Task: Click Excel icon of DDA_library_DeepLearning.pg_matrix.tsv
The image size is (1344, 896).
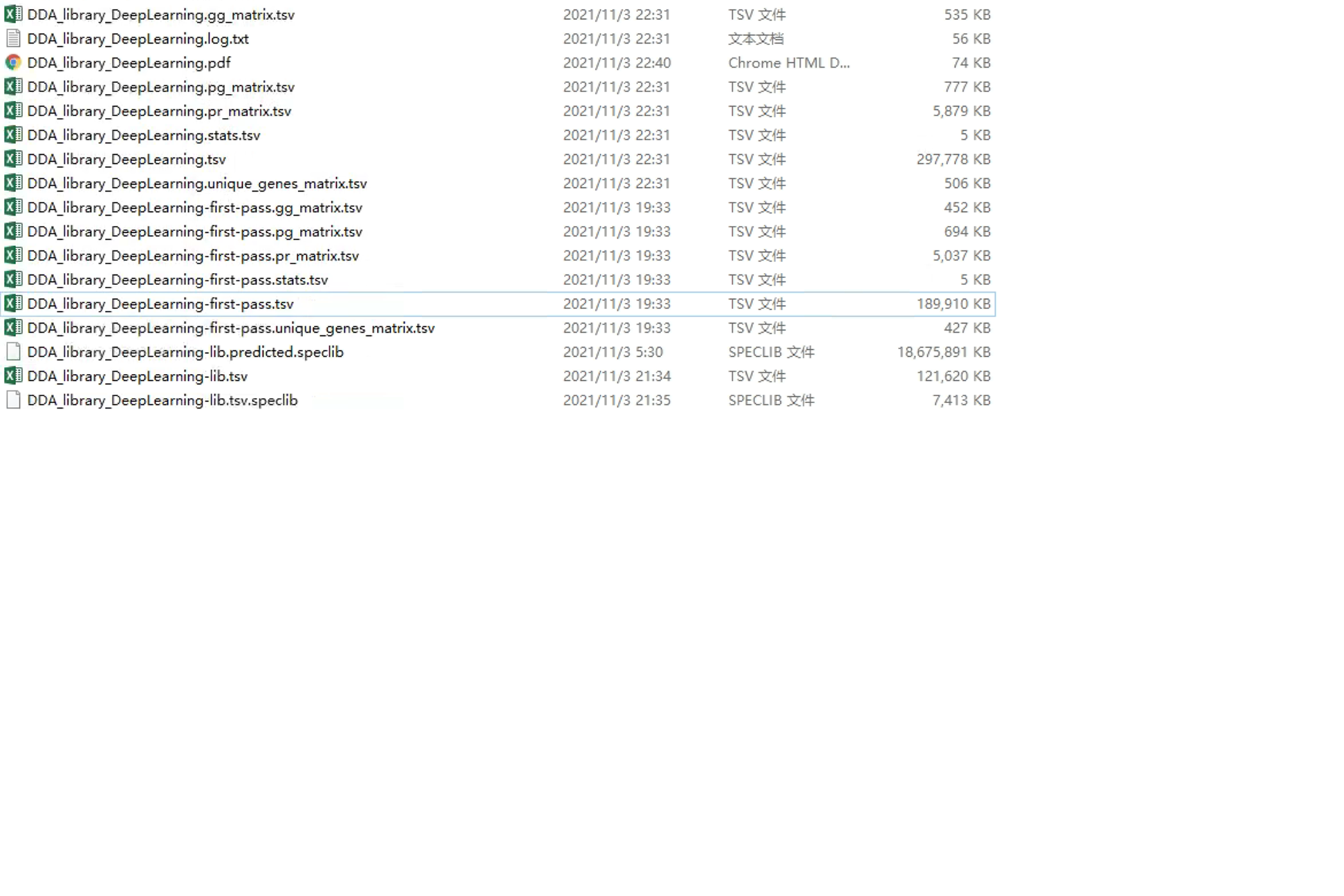Action: [x=13, y=87]
